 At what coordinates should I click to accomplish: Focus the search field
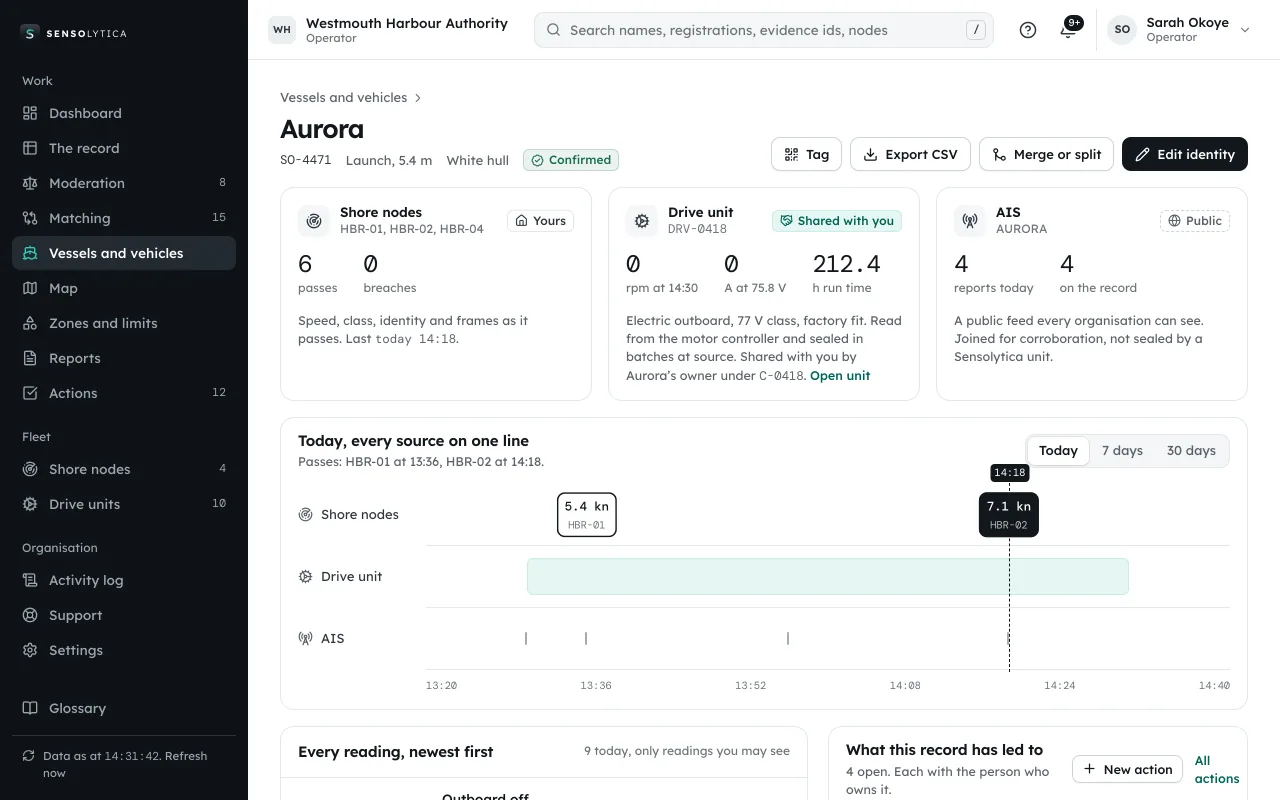click(764, 30)
